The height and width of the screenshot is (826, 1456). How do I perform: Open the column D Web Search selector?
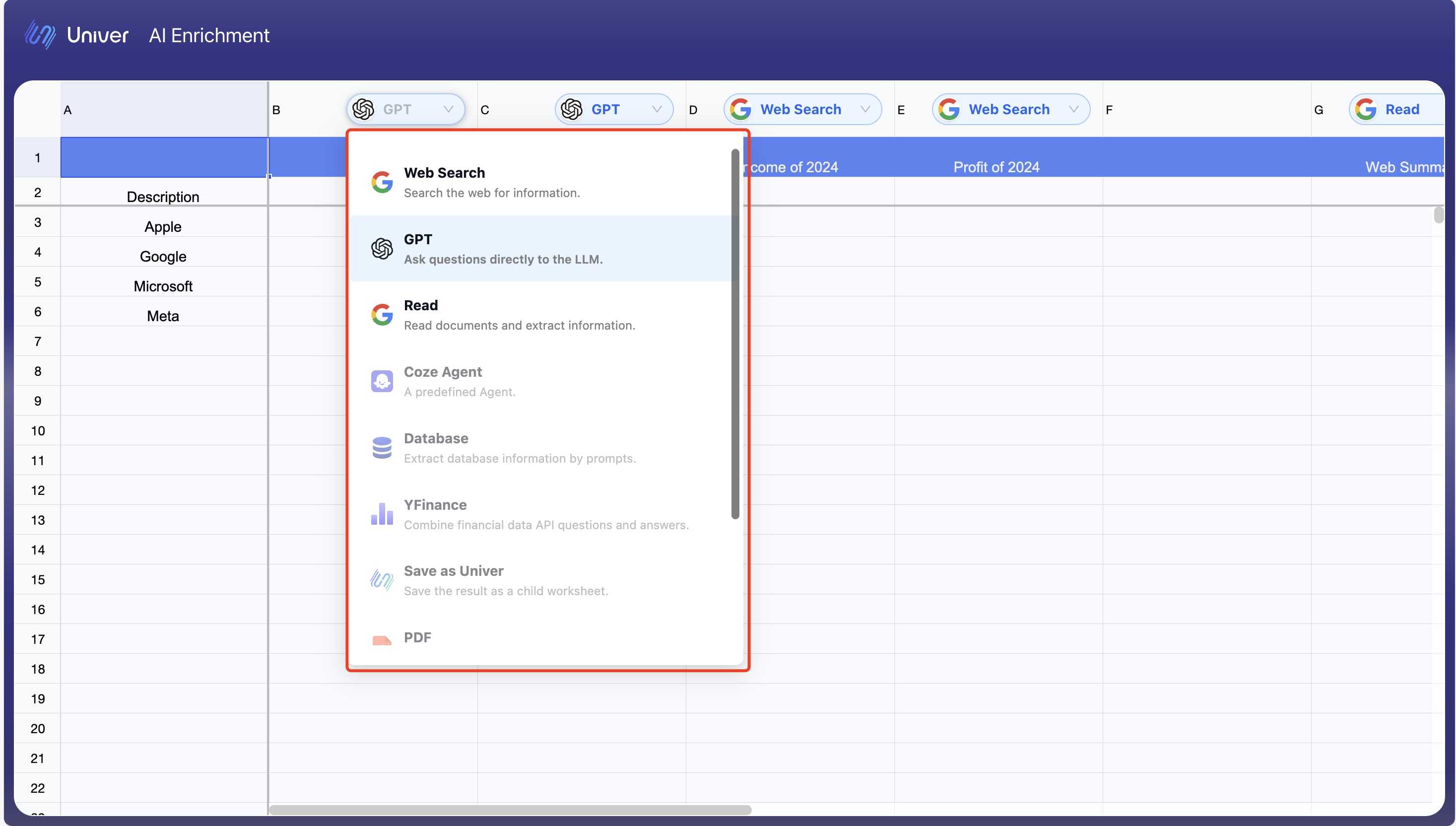tap(802, 110)
